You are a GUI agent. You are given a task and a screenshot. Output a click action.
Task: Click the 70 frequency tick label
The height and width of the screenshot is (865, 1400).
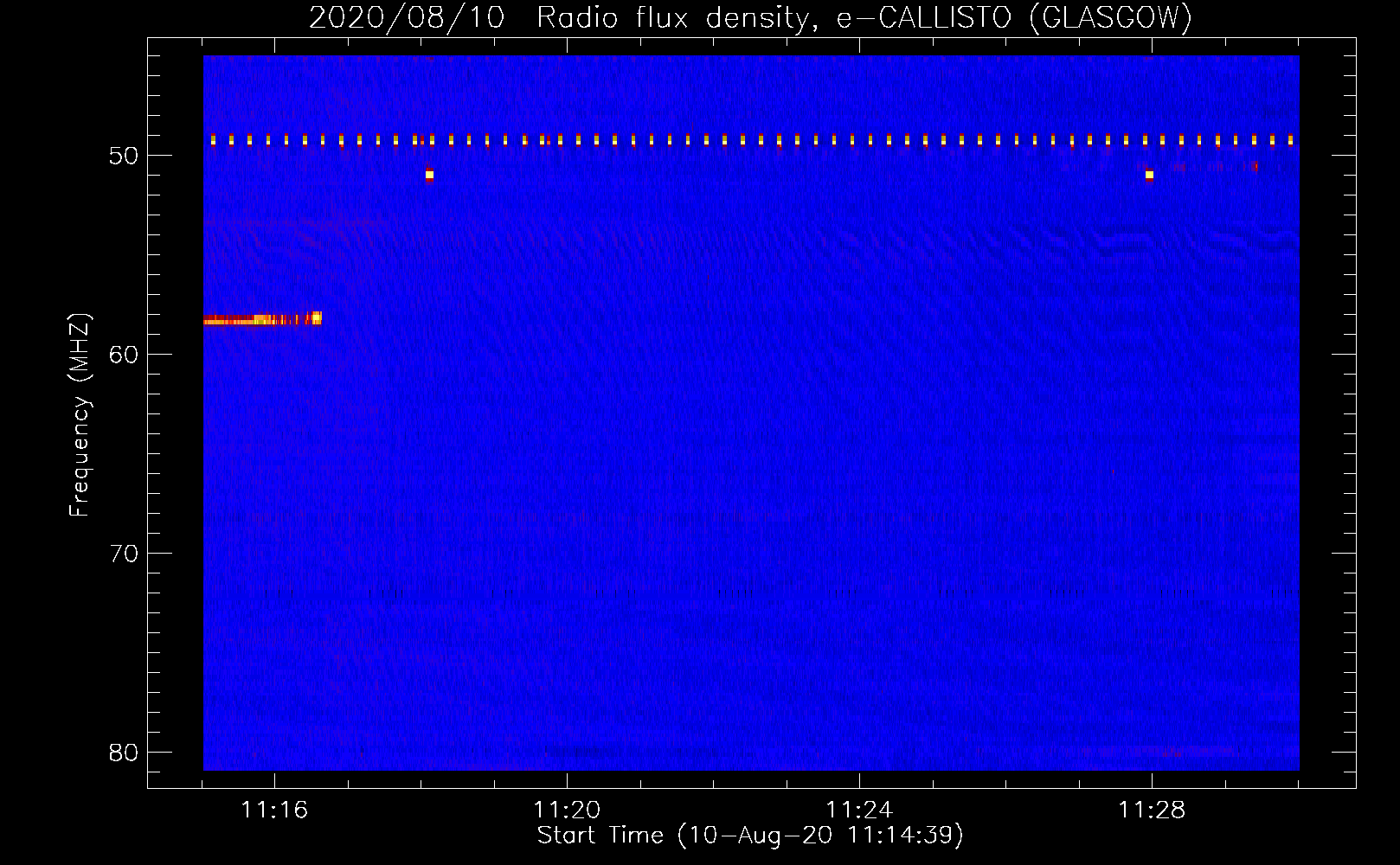(125, 554)
